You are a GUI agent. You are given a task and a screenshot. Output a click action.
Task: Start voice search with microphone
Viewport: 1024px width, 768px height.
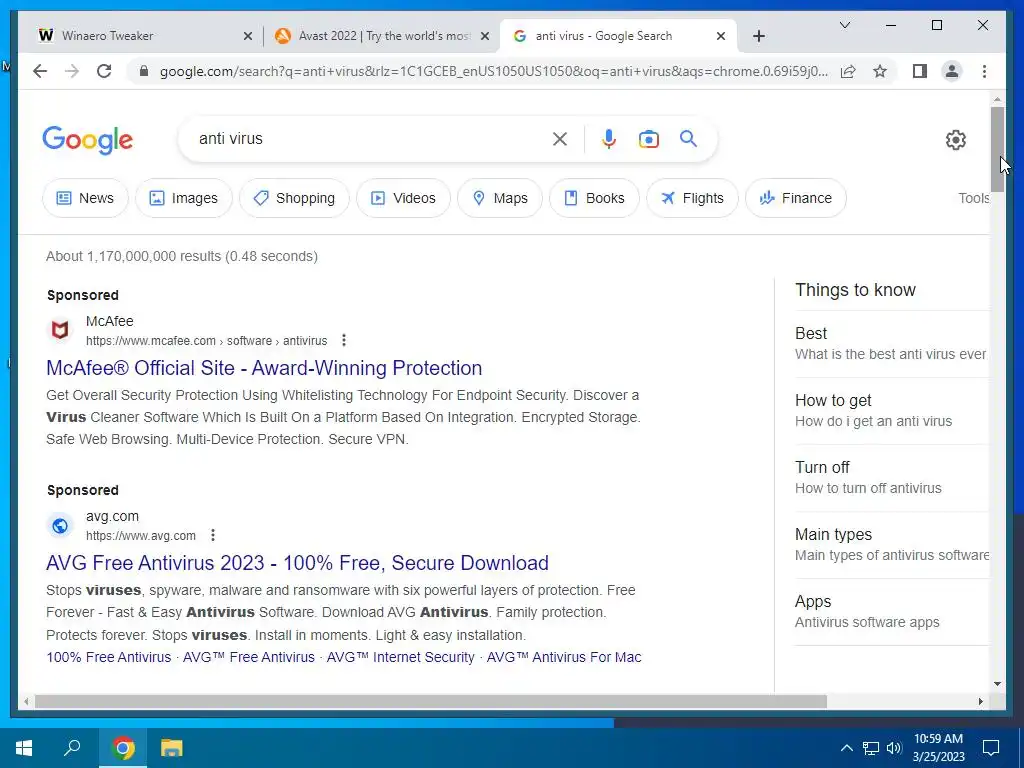click(x=609, y=139)
